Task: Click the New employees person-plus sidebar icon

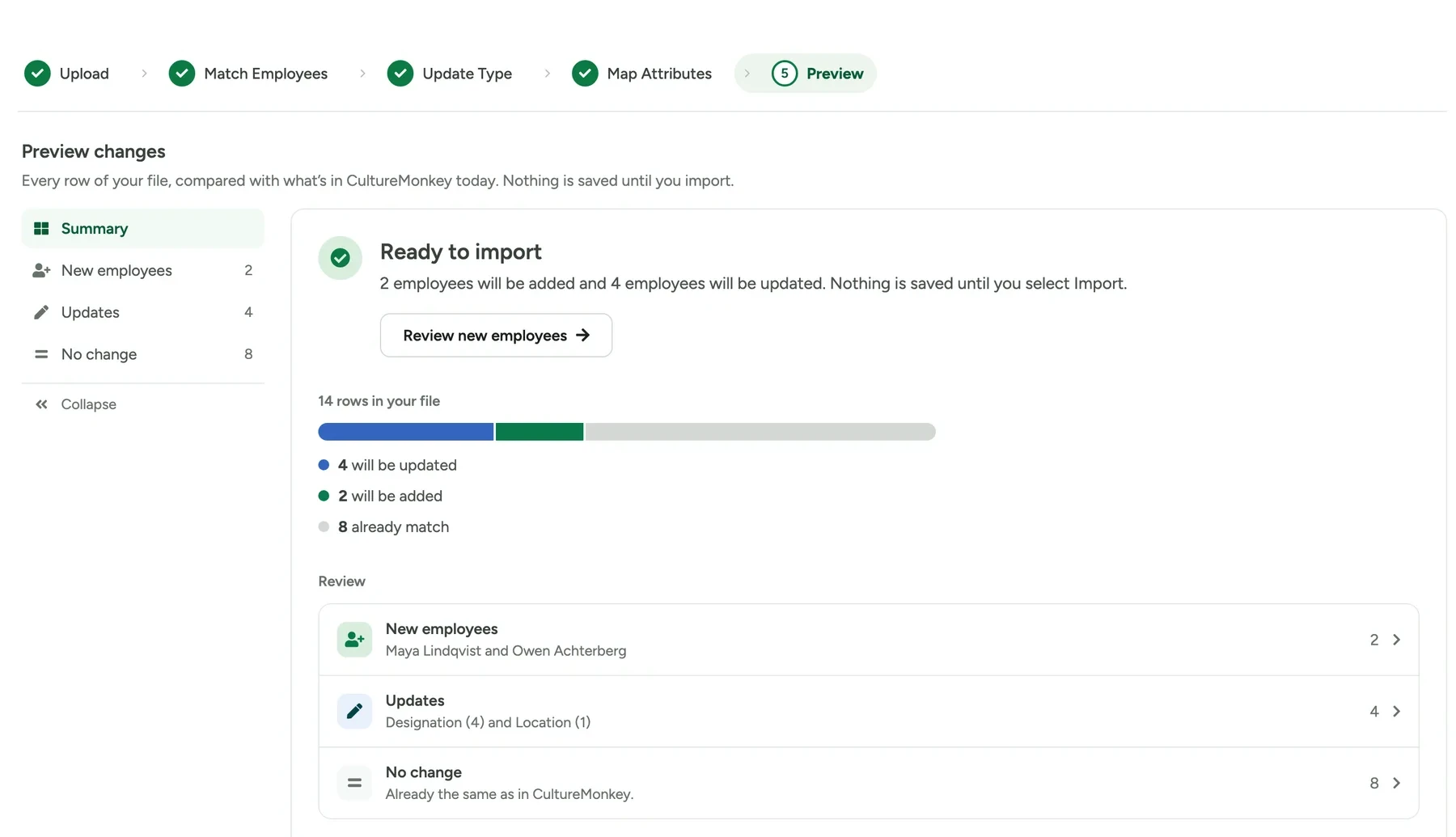Action: coord(41,271)
